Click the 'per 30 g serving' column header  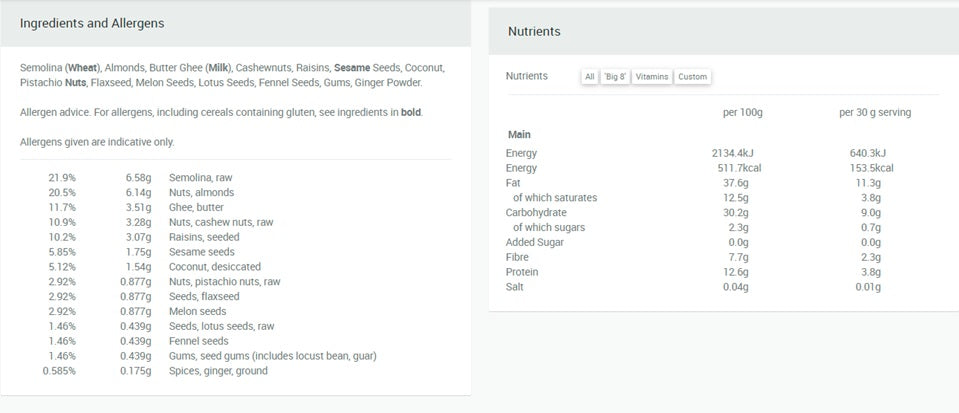pyautogui.click(x=874, y=112)
